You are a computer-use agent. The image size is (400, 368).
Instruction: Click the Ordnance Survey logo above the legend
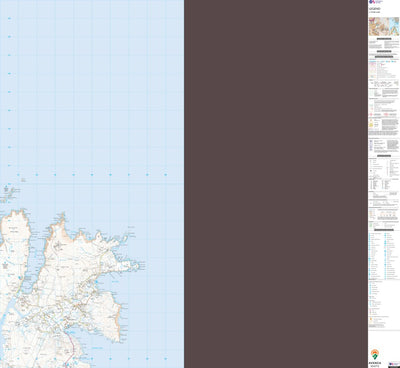pos(375,2)
